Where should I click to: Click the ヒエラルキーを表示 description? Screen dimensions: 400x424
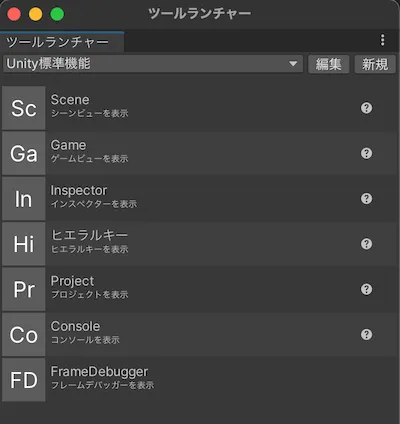[89, 249]
